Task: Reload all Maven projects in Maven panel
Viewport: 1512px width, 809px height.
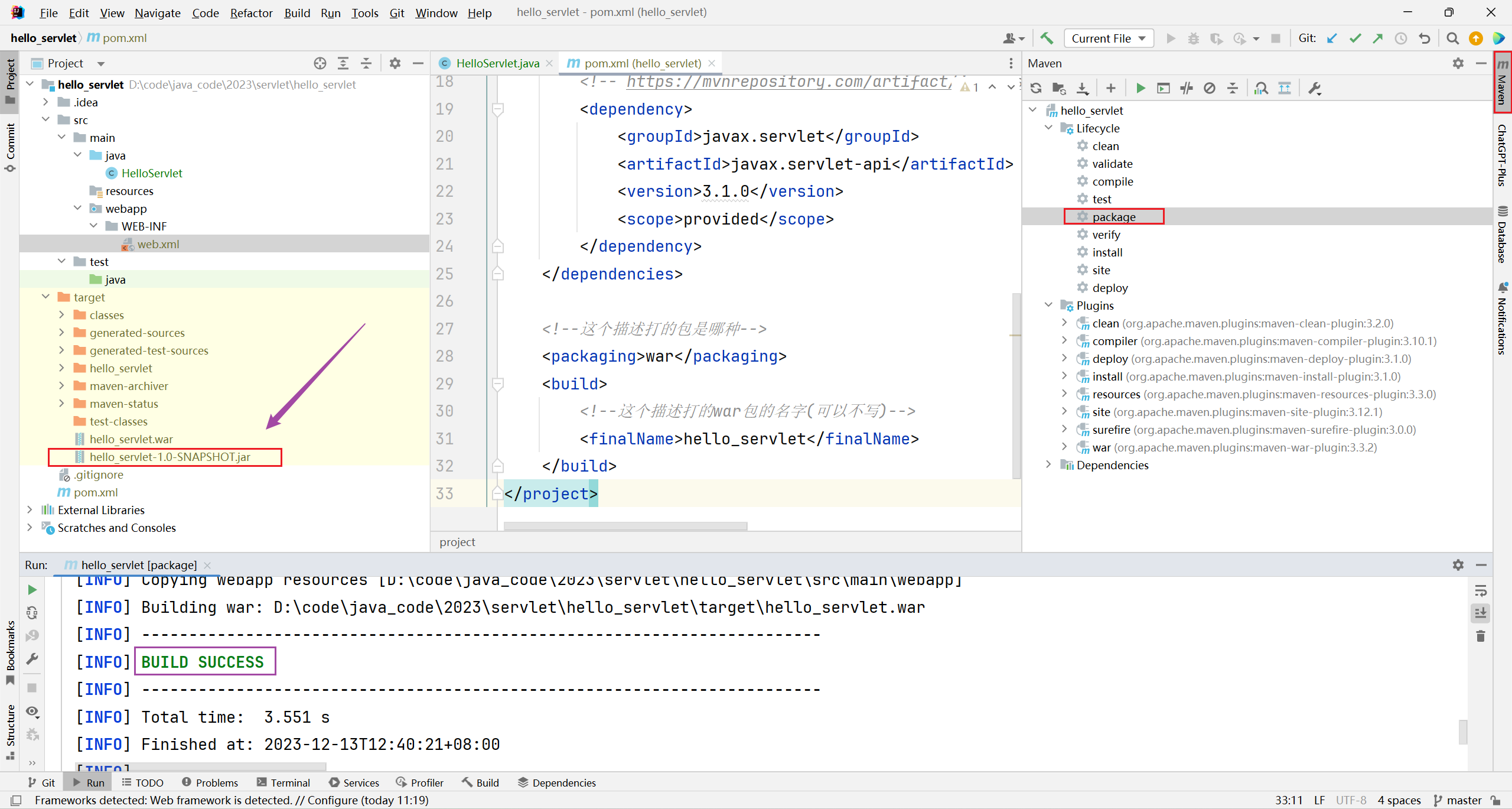Action: point(1036,89)
